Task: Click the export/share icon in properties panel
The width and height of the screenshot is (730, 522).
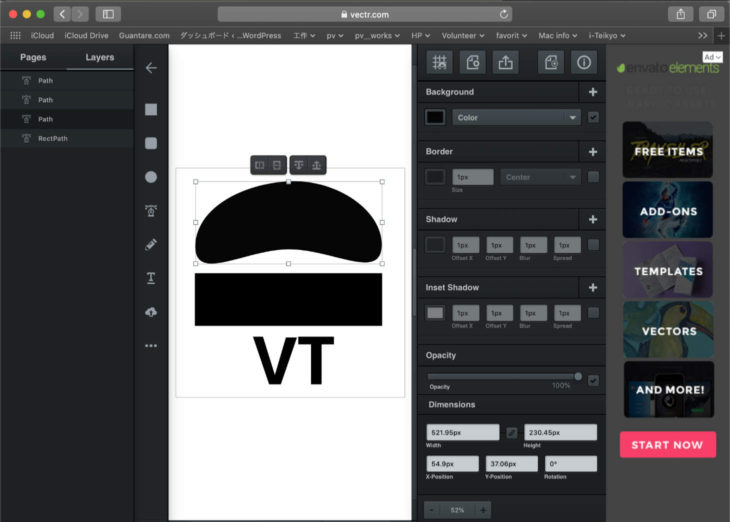Action: coord(506,62)
